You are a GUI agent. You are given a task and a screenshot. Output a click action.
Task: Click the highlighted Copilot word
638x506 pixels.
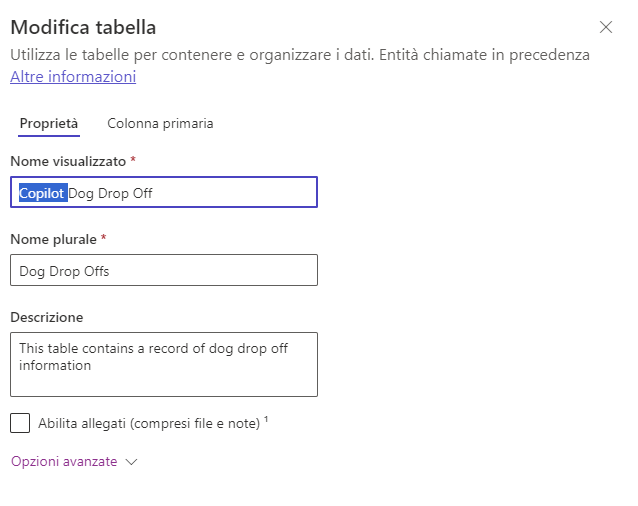pos(43,193)
